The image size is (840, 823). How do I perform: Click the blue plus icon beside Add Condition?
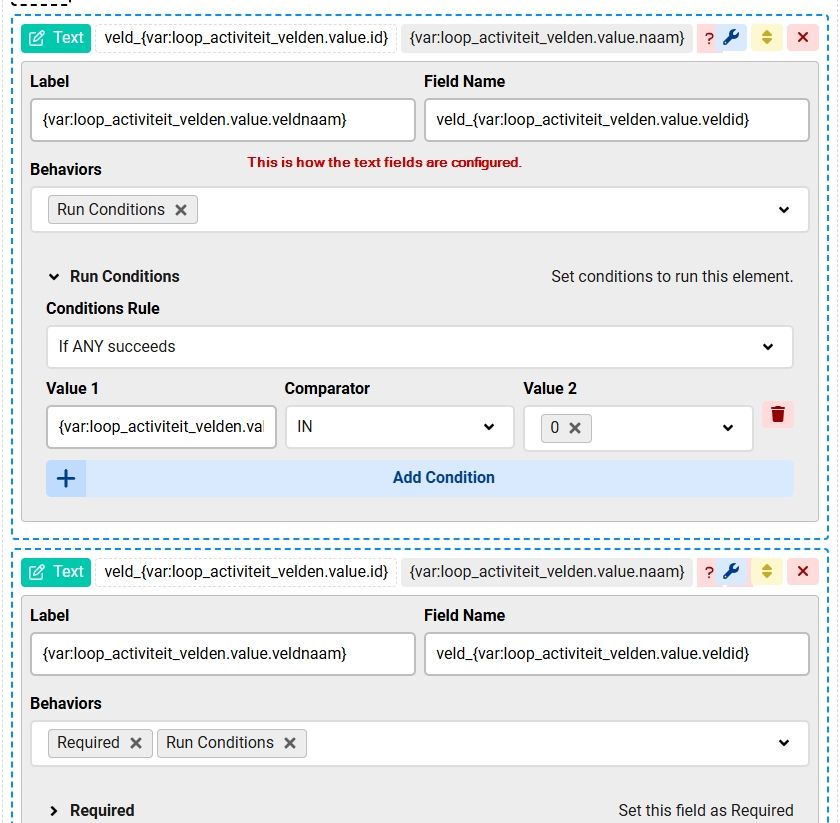[x=66, y=478]
